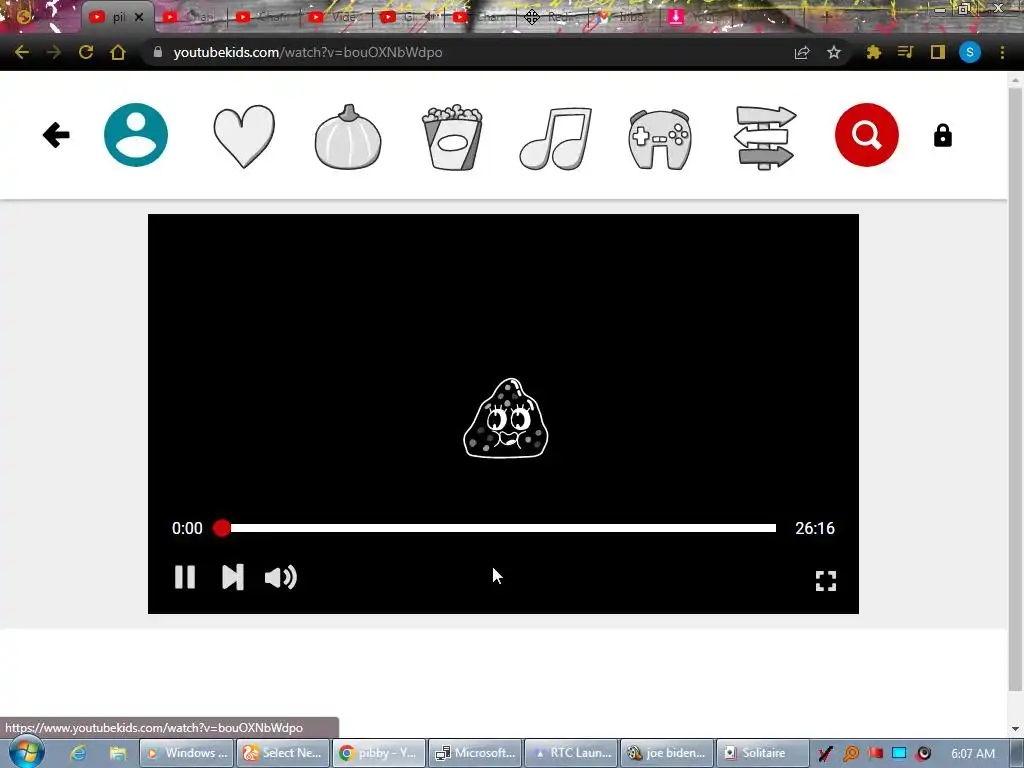Viewport: 1024px width, 768px height.
Task: Share this page from the address bar
Action: 802,52
